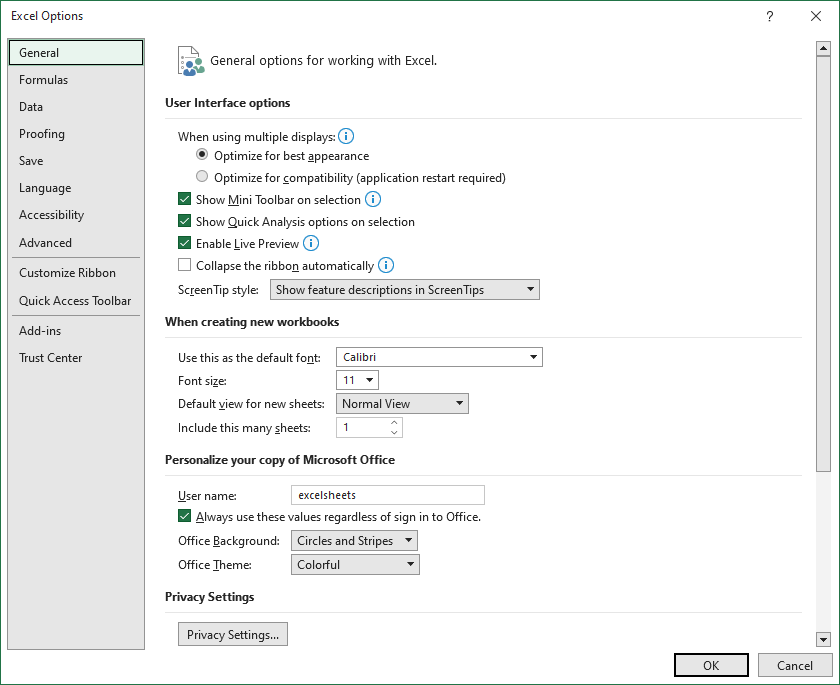
Task: Expand the Font size dropdown
Action: point(357,380)
